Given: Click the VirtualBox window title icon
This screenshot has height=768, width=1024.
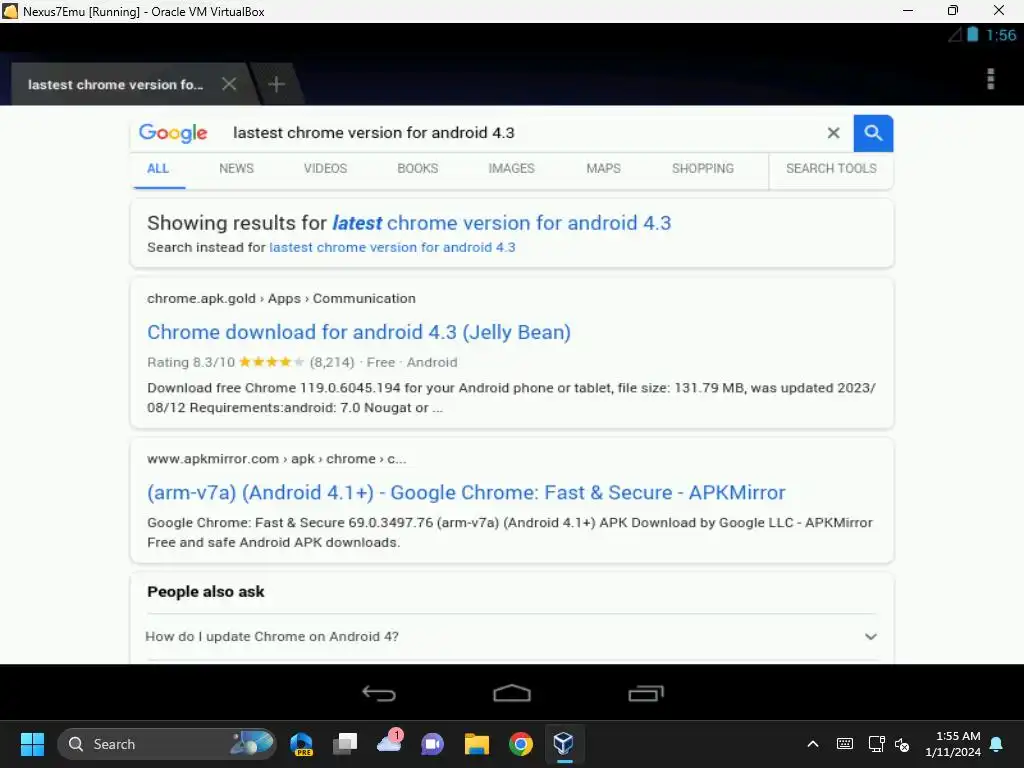Looking at the screenshot, I should click(x=10, y=11).
